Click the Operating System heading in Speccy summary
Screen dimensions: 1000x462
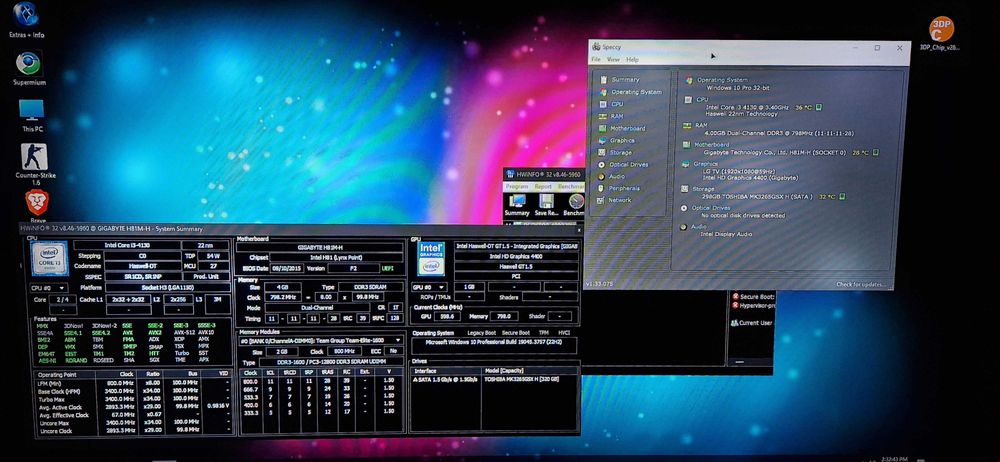pos(722,80)
